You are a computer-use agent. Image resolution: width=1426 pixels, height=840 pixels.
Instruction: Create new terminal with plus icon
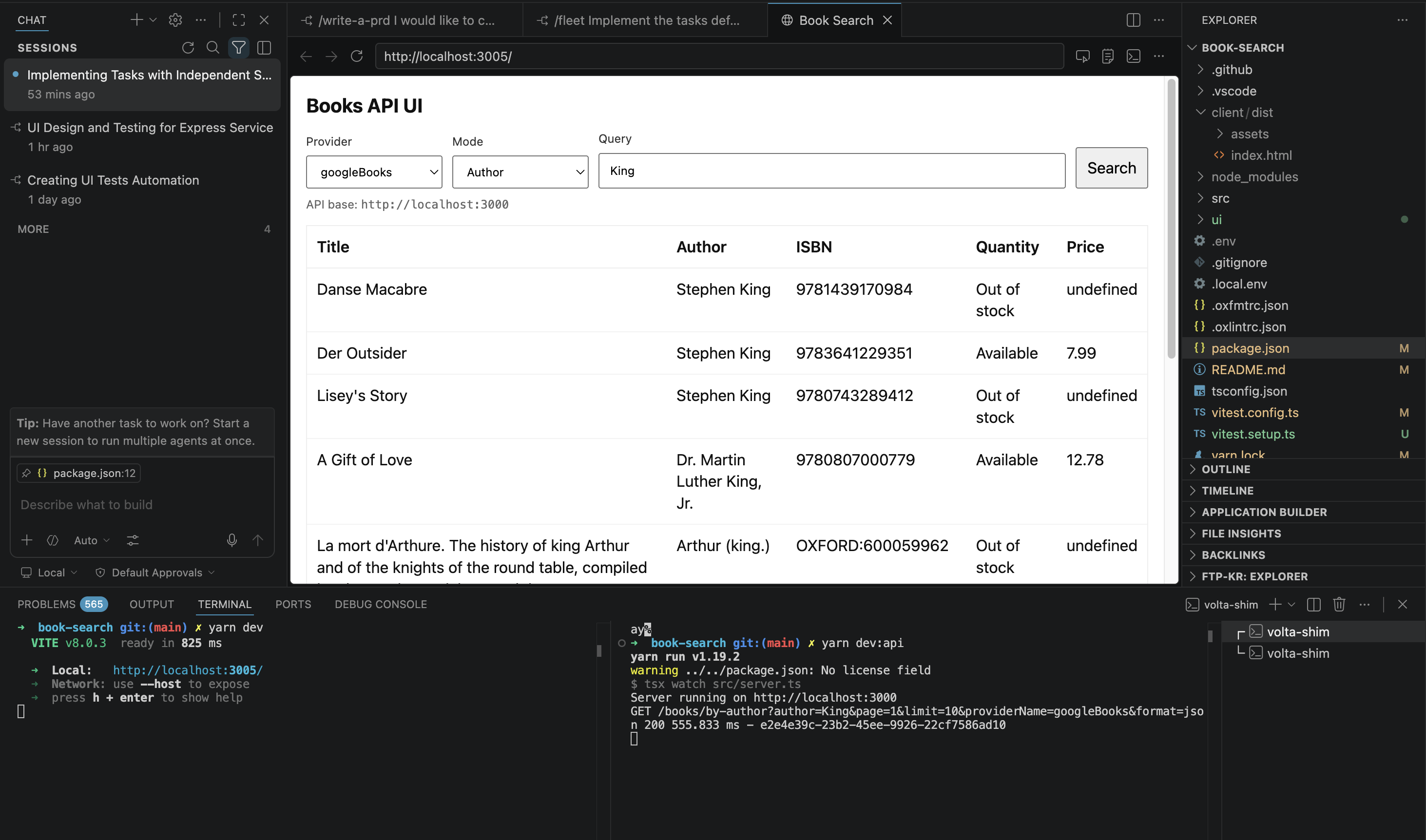click(1275, 605)
